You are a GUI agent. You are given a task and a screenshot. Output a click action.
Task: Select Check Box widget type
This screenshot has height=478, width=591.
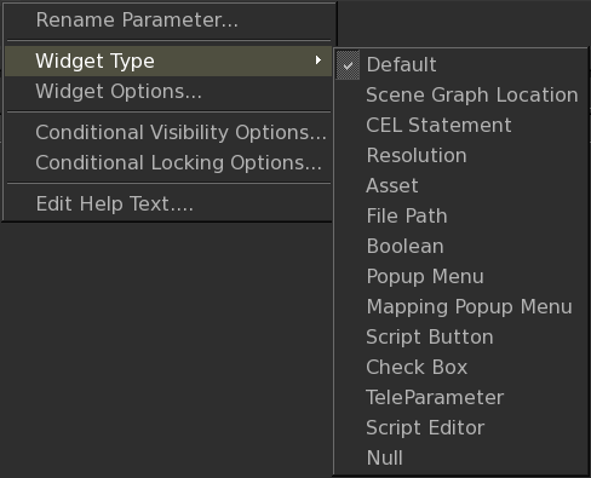coord(461,367)
